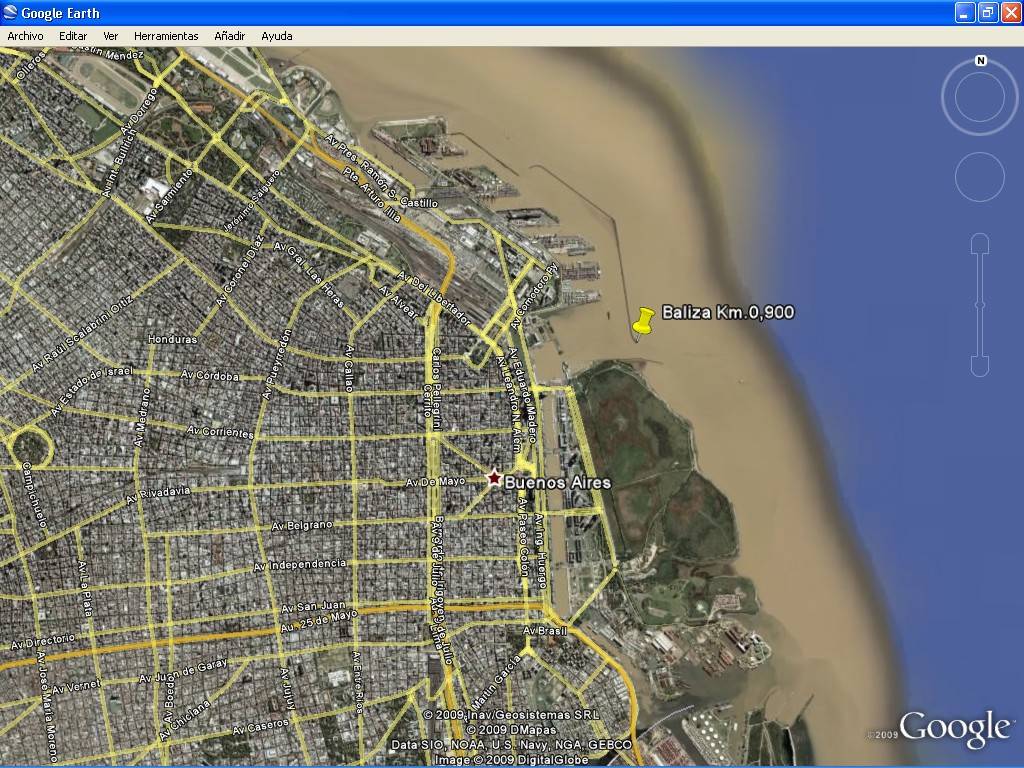Click the Martín García street label

496,683
